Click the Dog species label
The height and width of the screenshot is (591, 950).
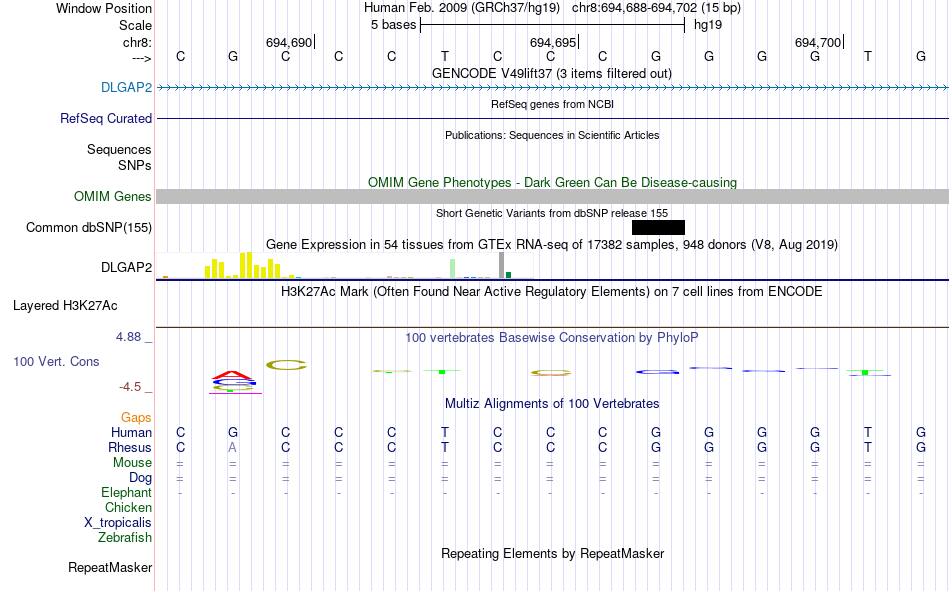[x=140, y=478]
